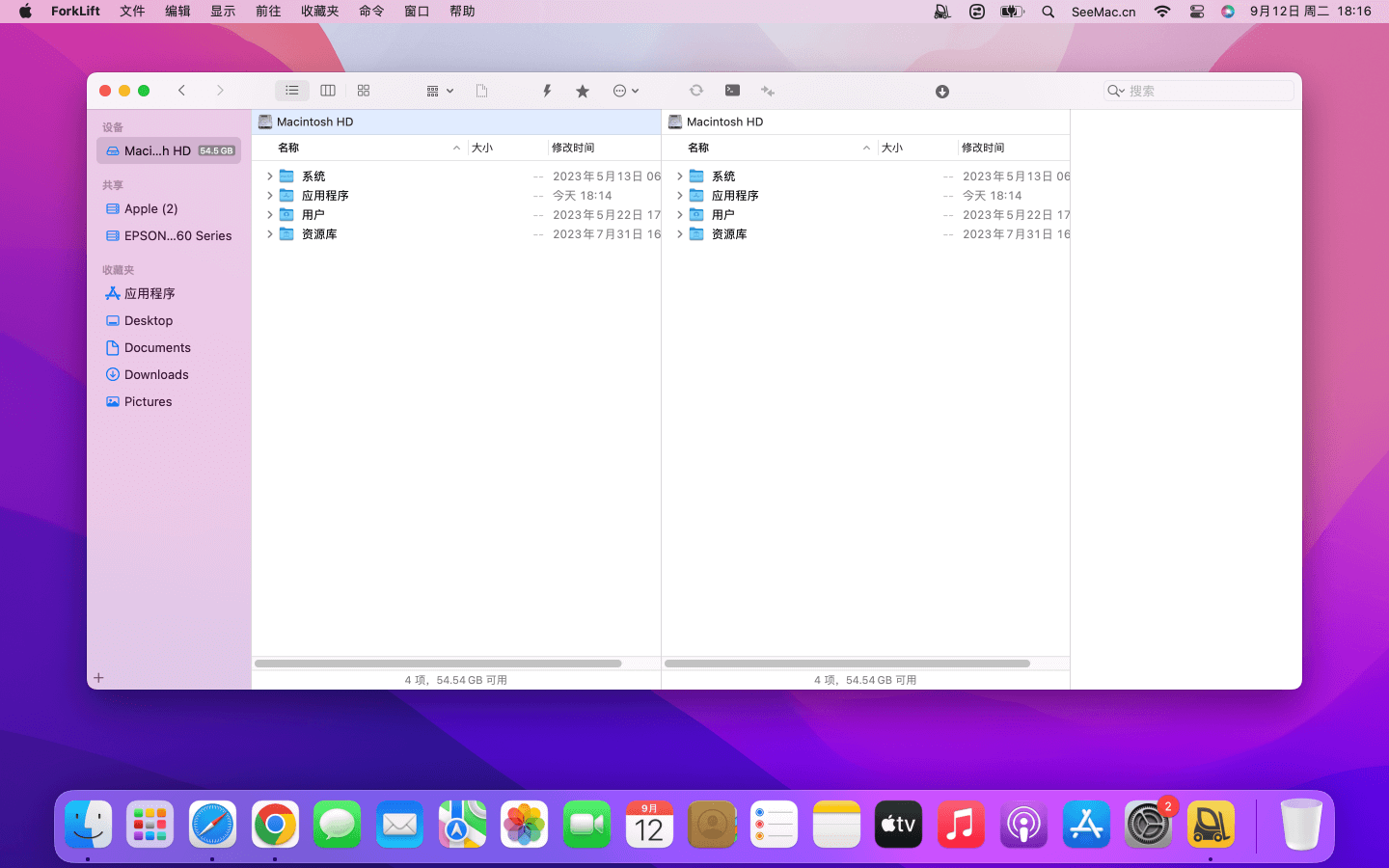The width and height of the screenshot is (1389, 868).
Task: Open the 命令 menu in menu bar
Action: pyautogui.click(x=371, y=12)
